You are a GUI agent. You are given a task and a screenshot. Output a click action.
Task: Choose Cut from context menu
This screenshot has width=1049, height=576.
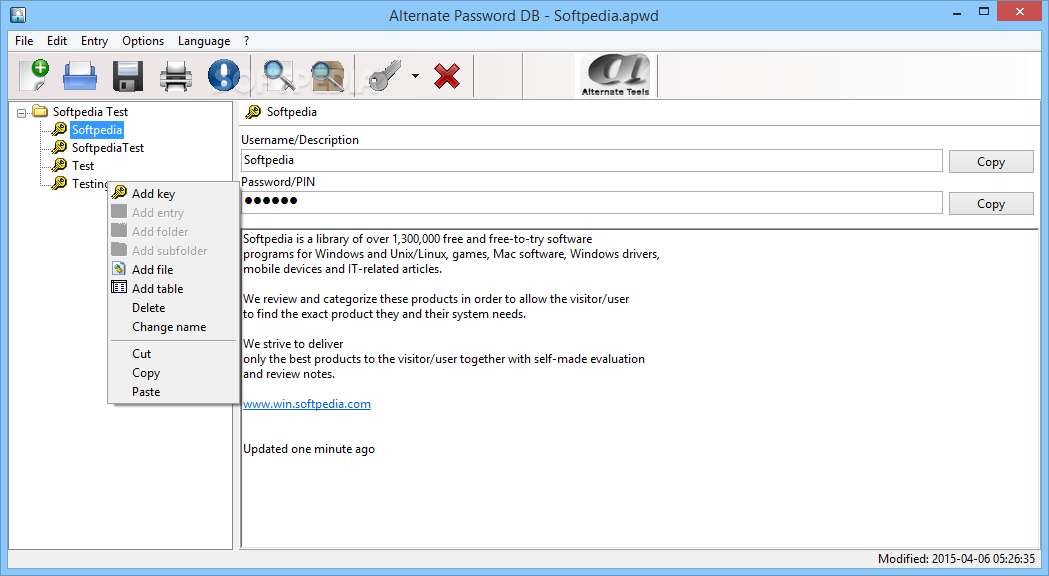pyautogui.click(x=174, y=354)
